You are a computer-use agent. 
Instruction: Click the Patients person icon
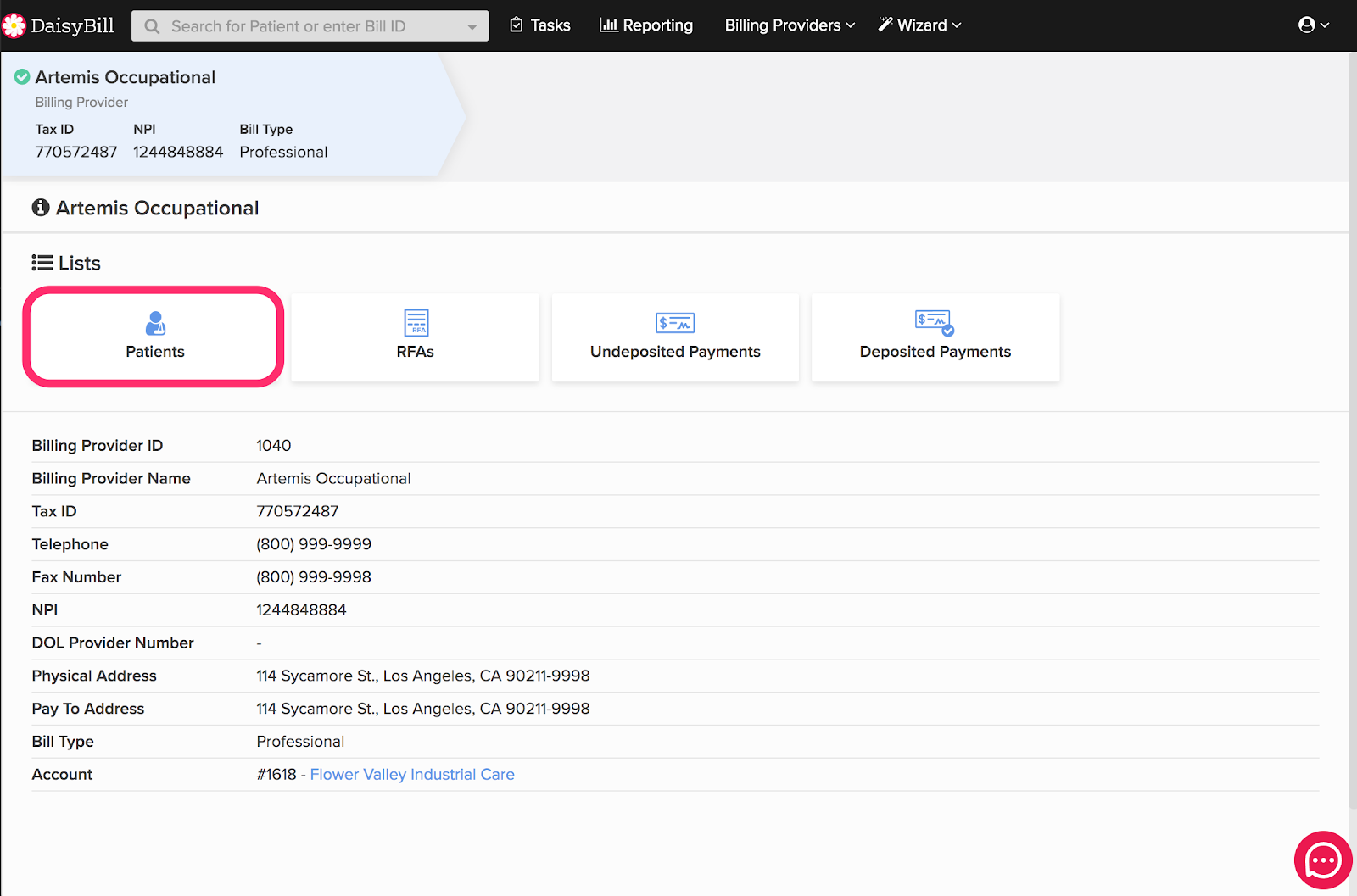pyautogui.click(x=155, y=323)
